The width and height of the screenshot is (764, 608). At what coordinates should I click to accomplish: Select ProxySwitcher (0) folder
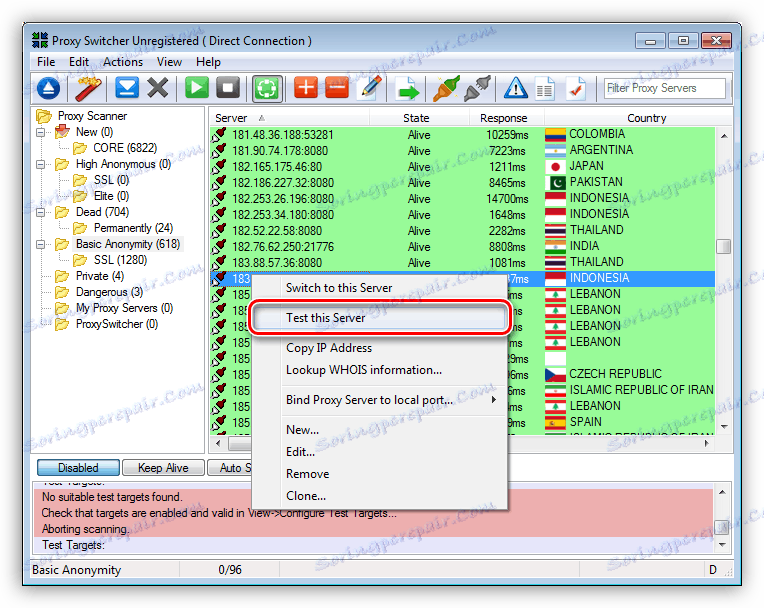point(106,324)
